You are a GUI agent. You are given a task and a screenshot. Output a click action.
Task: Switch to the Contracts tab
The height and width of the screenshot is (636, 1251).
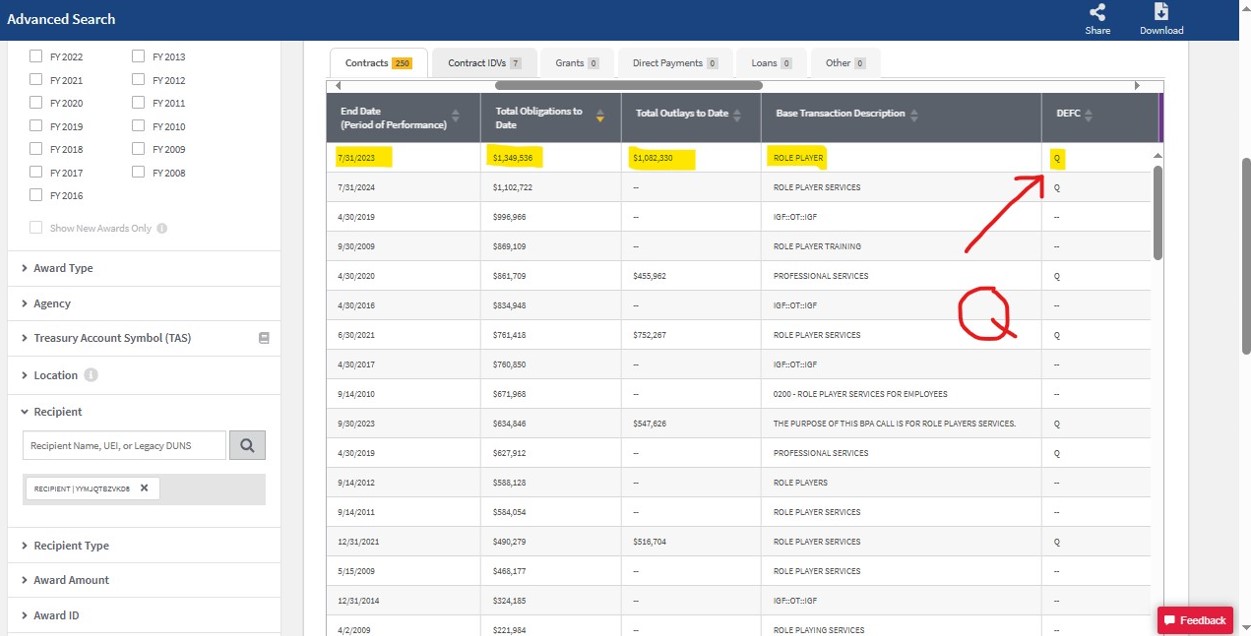[379, 63]
